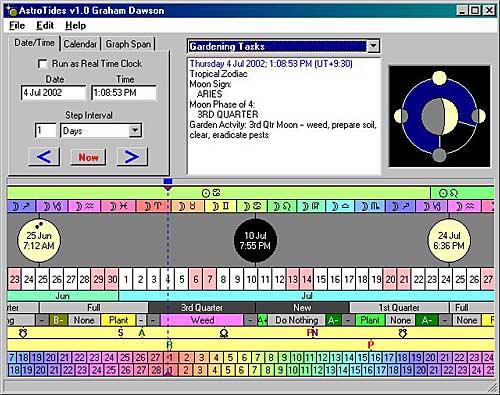Select the Moon in Pisces sign cell
The image size is (500, 395).
point(119,207)
